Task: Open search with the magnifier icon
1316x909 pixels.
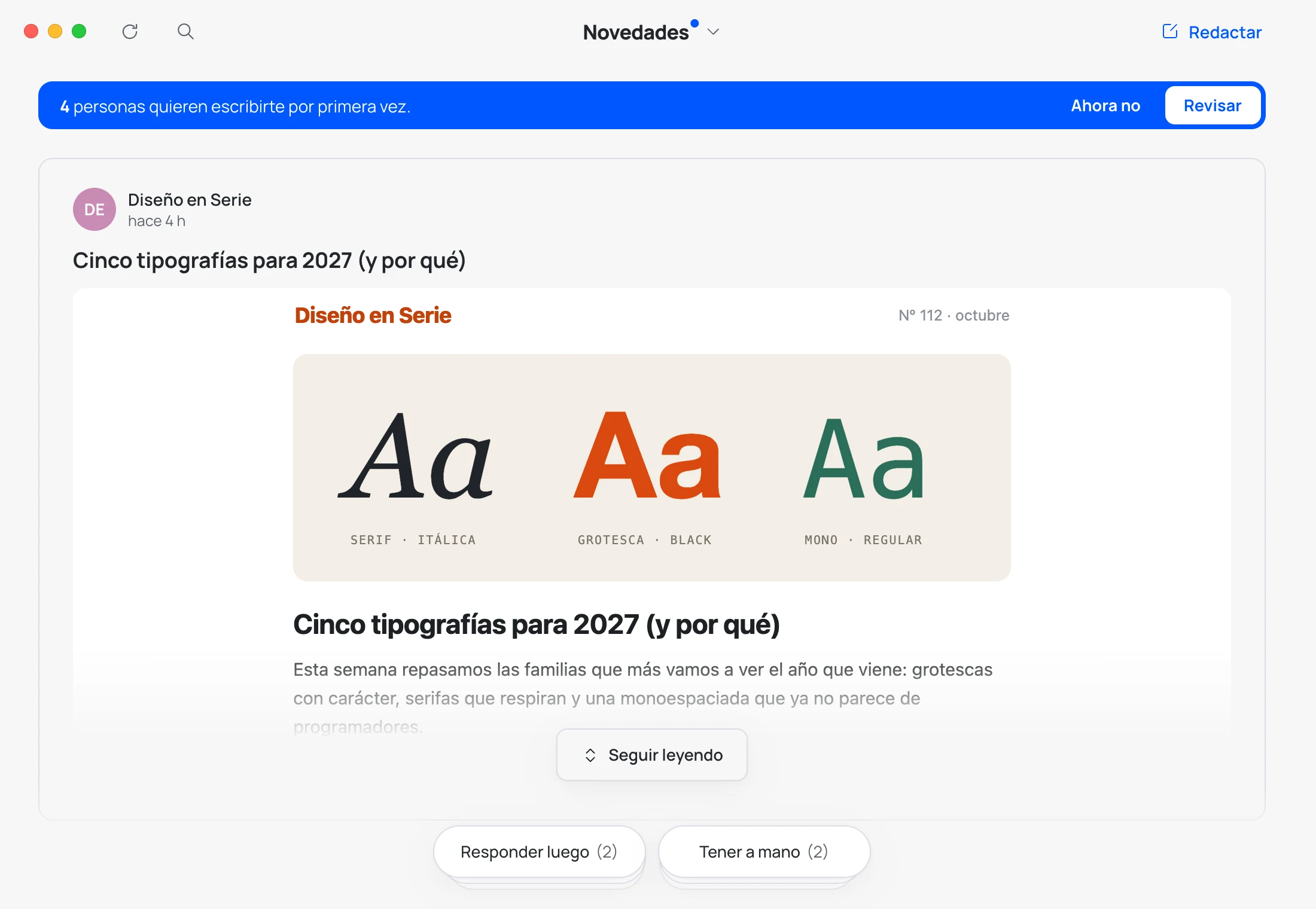Action: point(185,31)
